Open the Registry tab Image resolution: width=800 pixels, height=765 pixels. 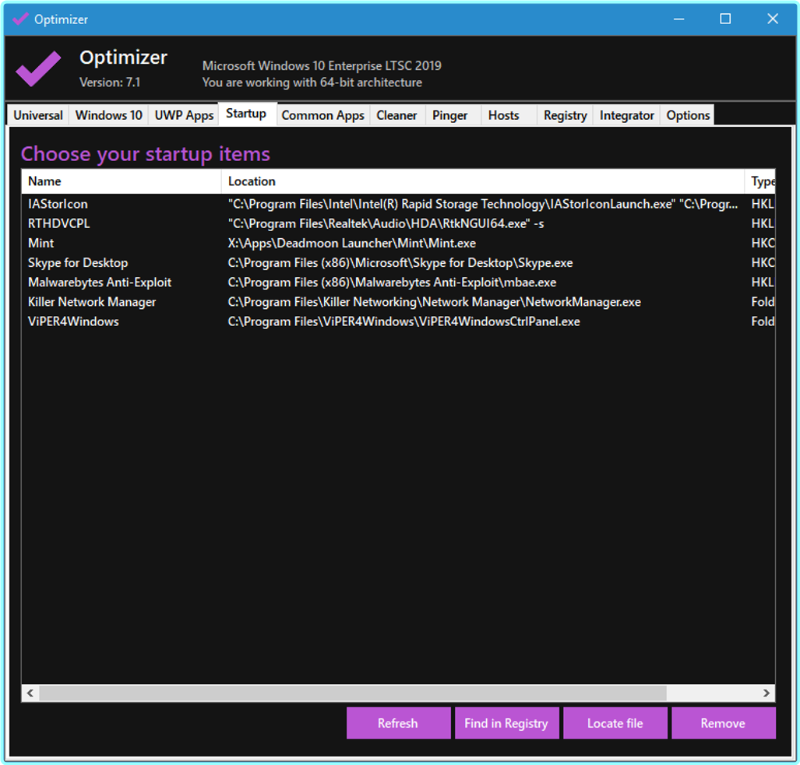[x=565, y=115]
